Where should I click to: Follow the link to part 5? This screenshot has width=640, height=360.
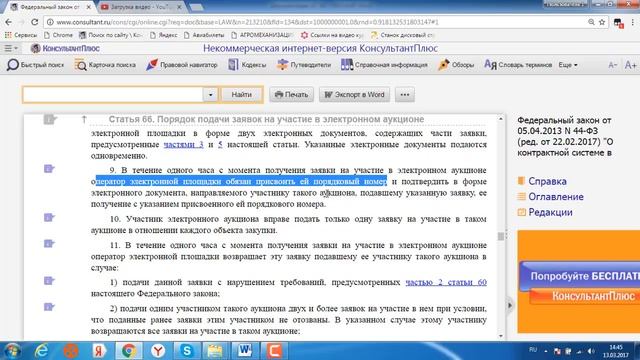(x=220, y=144)
